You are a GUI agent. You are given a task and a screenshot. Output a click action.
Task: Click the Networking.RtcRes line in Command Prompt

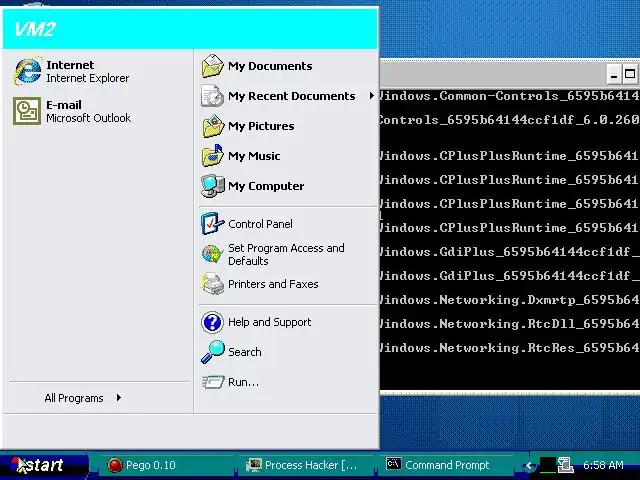point(510,348)
